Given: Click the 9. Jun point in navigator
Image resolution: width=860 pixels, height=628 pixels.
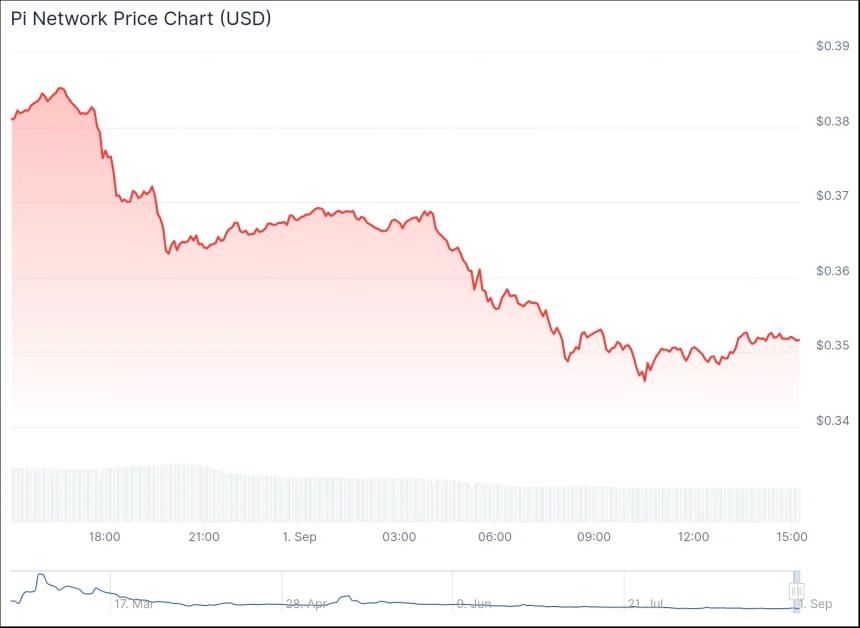Looking at the screenshot, I should (474, 604).
